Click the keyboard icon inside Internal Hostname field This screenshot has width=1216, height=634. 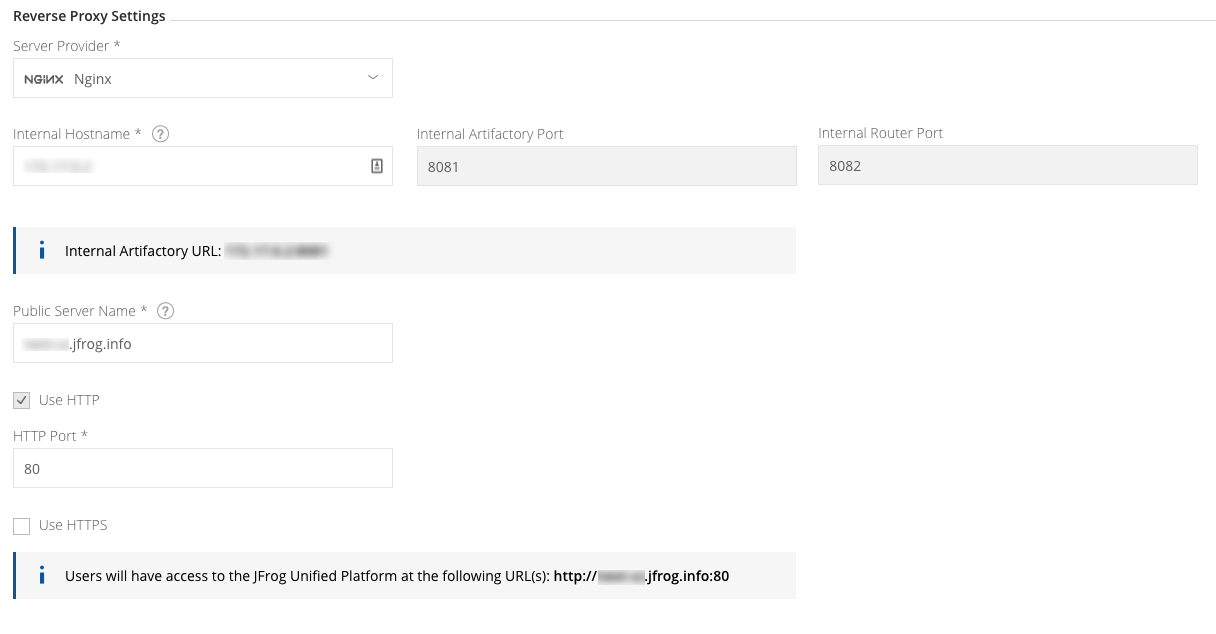378,165
